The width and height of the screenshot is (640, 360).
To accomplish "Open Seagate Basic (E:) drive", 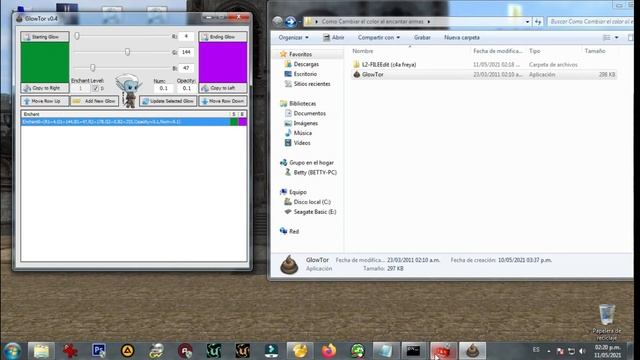I will (315, 212).
